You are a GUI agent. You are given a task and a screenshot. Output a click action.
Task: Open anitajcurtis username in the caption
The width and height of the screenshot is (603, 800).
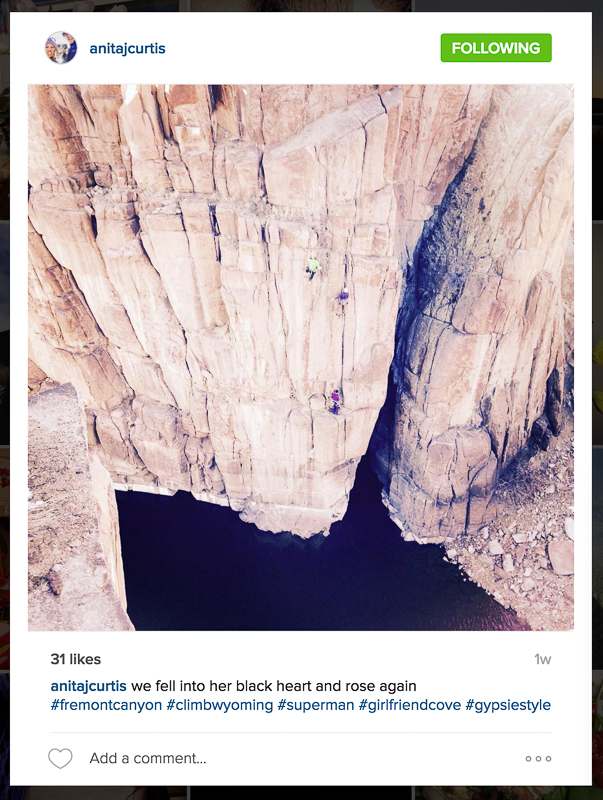click(x=88, y=686)
